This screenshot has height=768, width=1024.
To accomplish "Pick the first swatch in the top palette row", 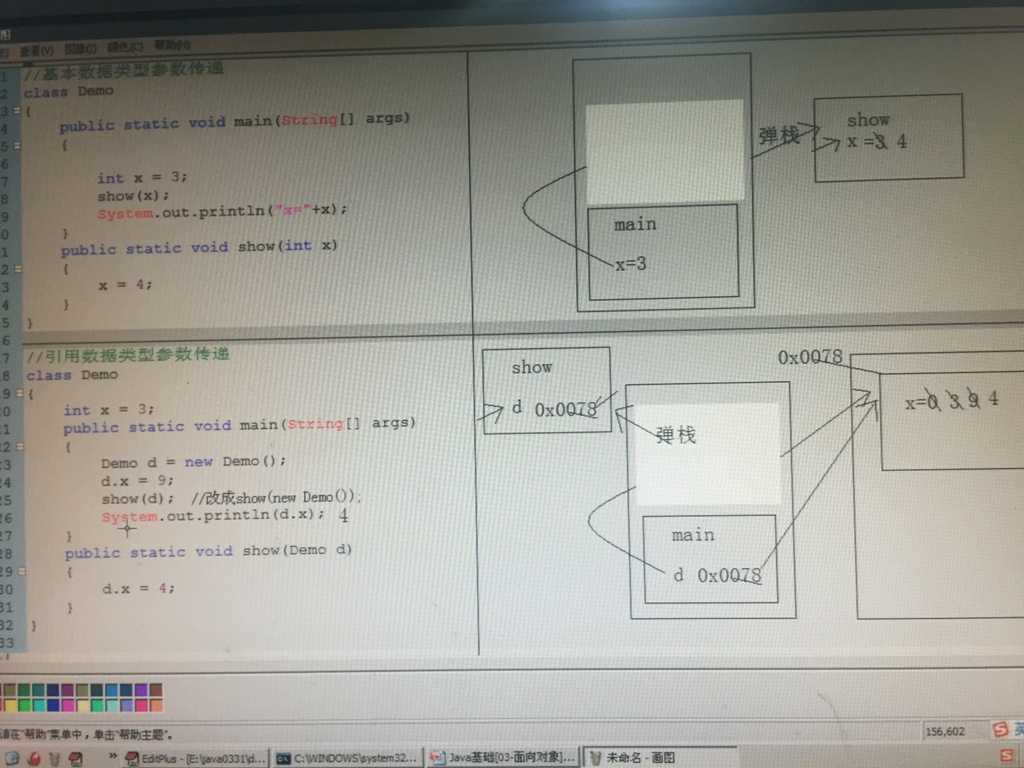I will (x=8, y=690).
